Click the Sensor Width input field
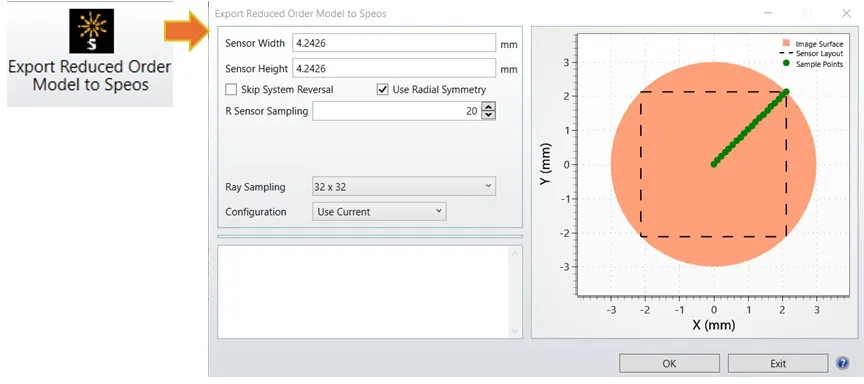 (x=394, y=43)
